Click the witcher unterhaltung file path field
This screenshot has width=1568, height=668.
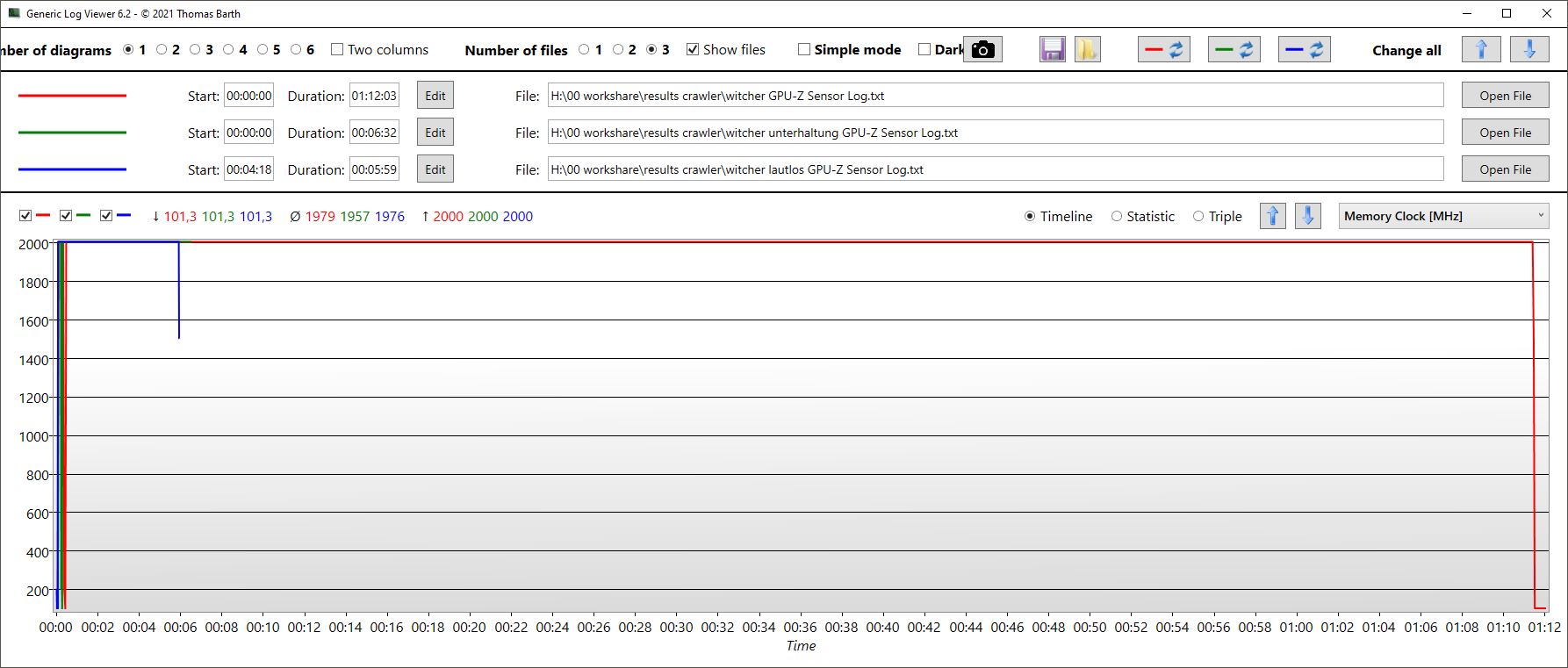(996, 133)
